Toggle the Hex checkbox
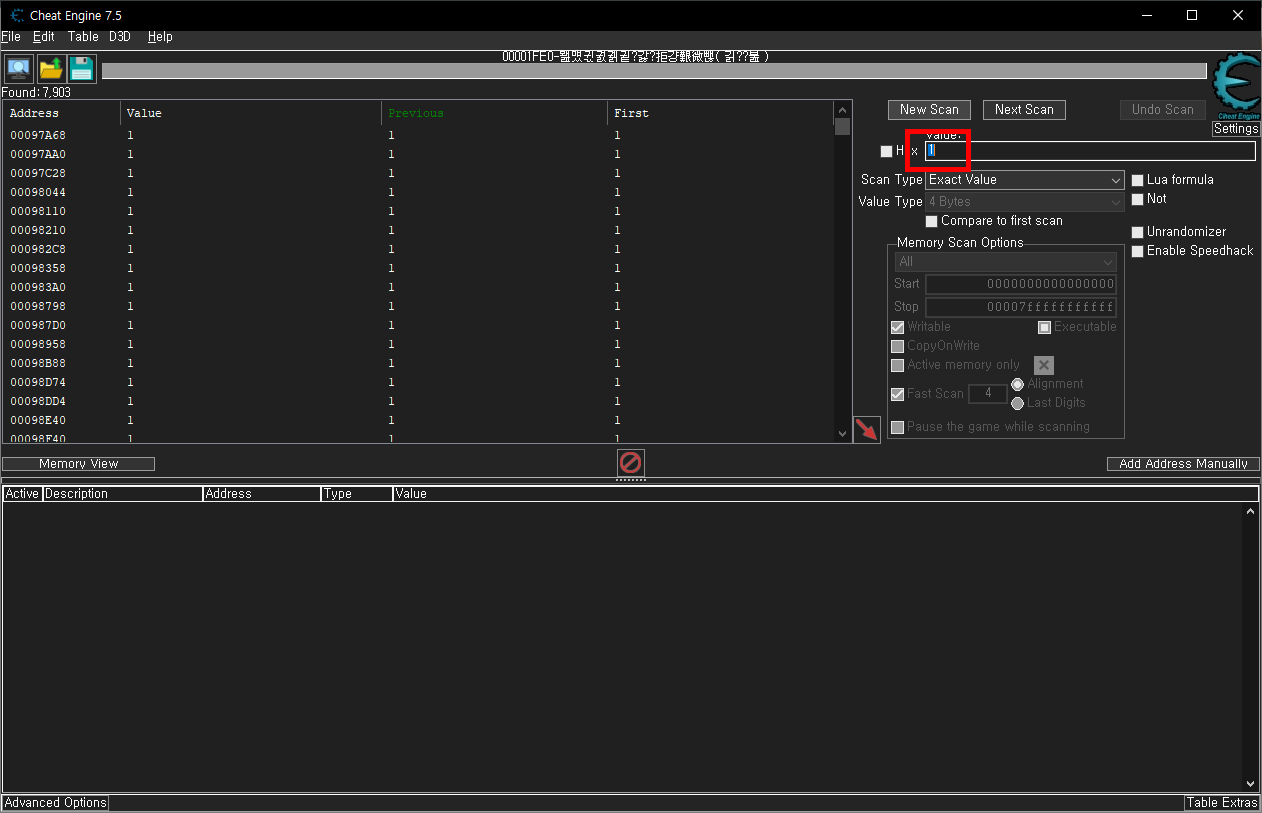The height and width of the screenshot is (813, 1262). 886,151
